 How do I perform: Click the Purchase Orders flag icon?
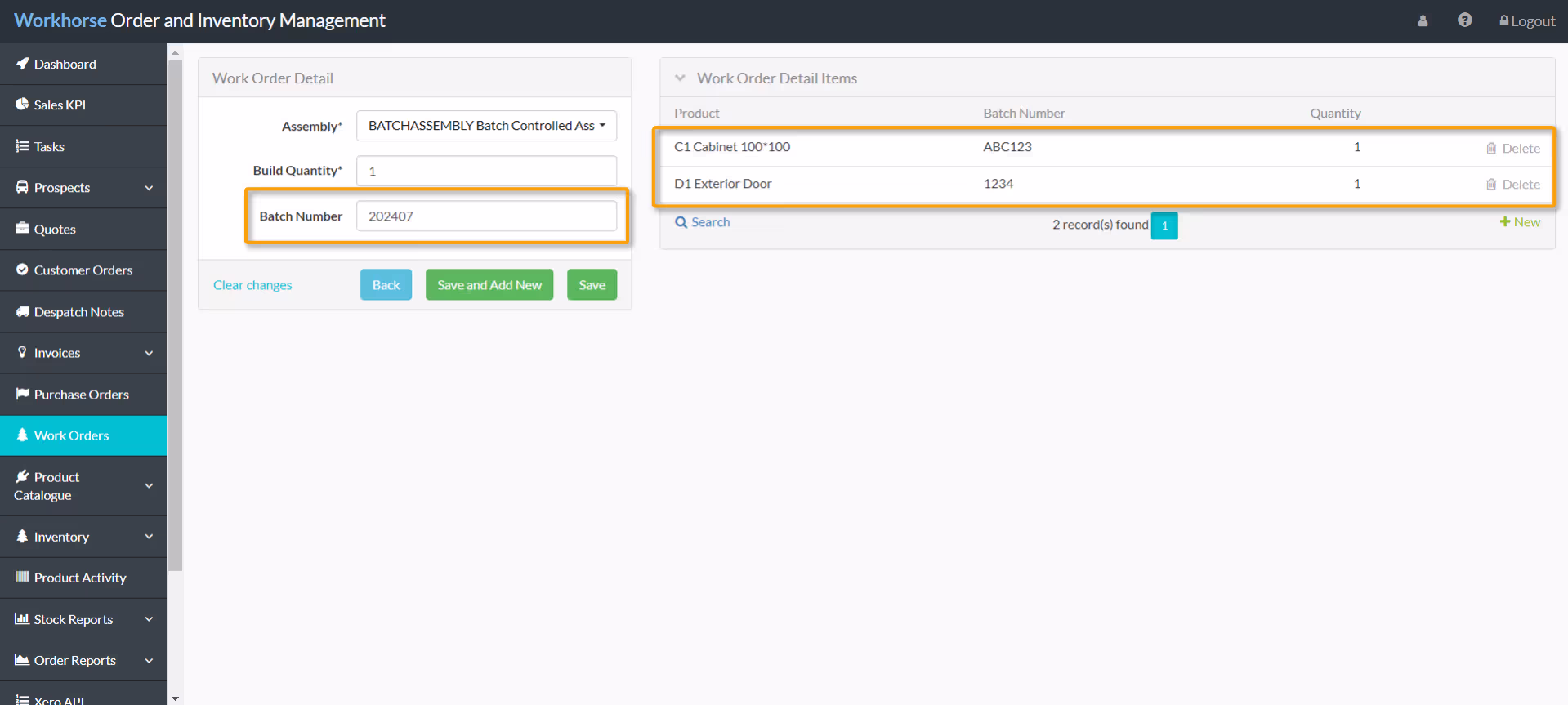22,394
